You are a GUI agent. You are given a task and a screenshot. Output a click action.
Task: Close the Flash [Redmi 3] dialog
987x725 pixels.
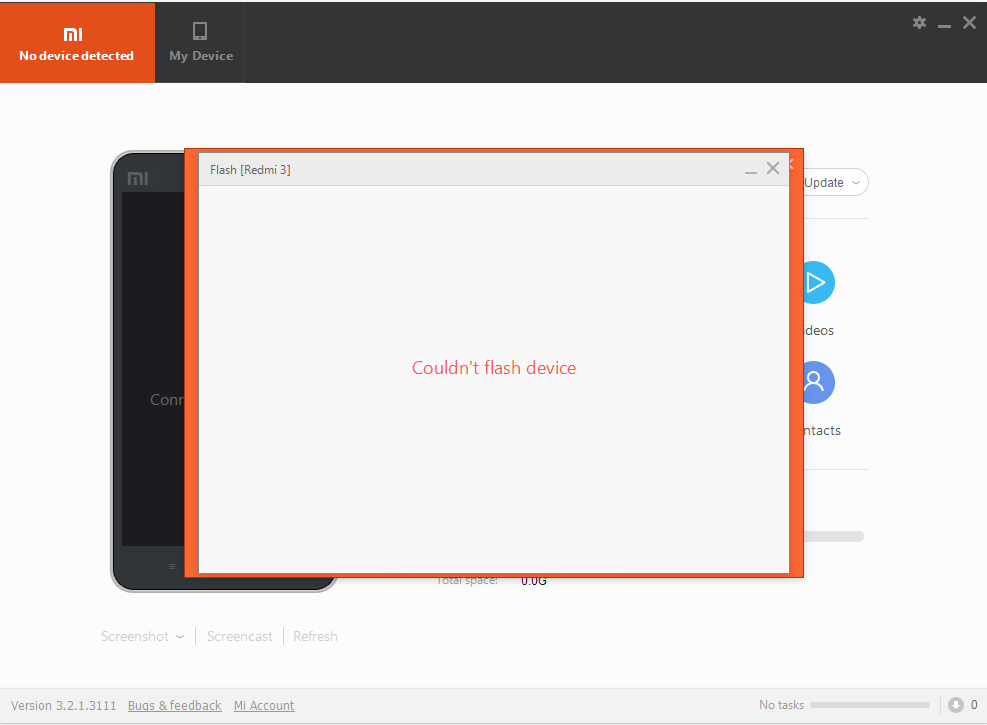pos(773,168)
